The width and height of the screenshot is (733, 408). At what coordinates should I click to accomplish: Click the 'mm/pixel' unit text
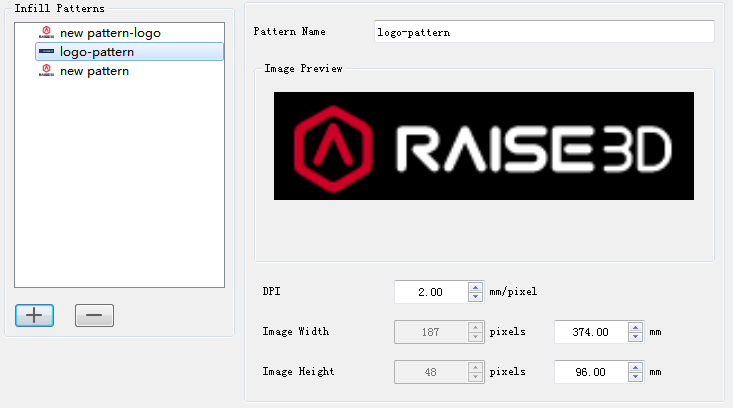[x=513, y=292]
